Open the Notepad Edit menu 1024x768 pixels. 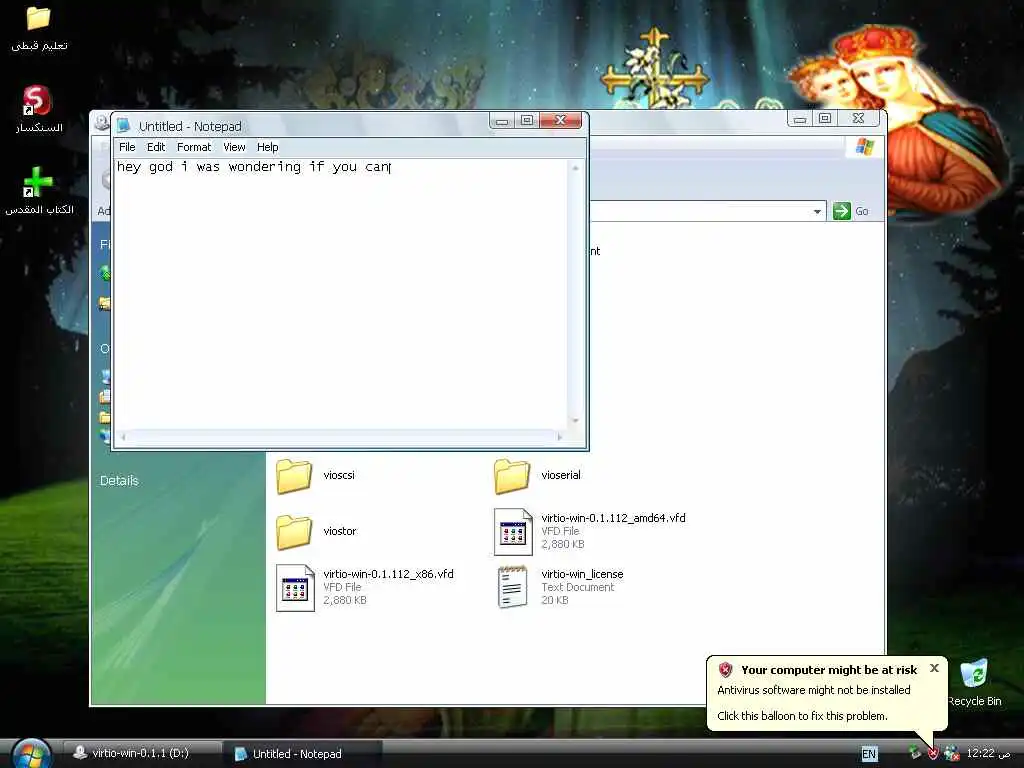click(x=155, y=147)
